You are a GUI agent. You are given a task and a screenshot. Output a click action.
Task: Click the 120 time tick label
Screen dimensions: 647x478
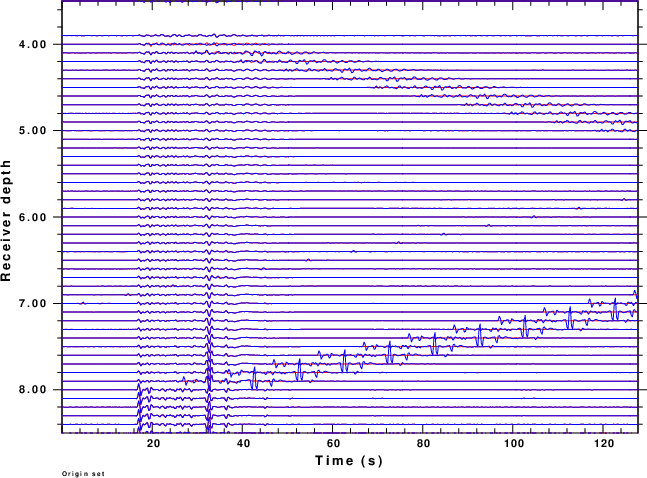coord(604,444)
